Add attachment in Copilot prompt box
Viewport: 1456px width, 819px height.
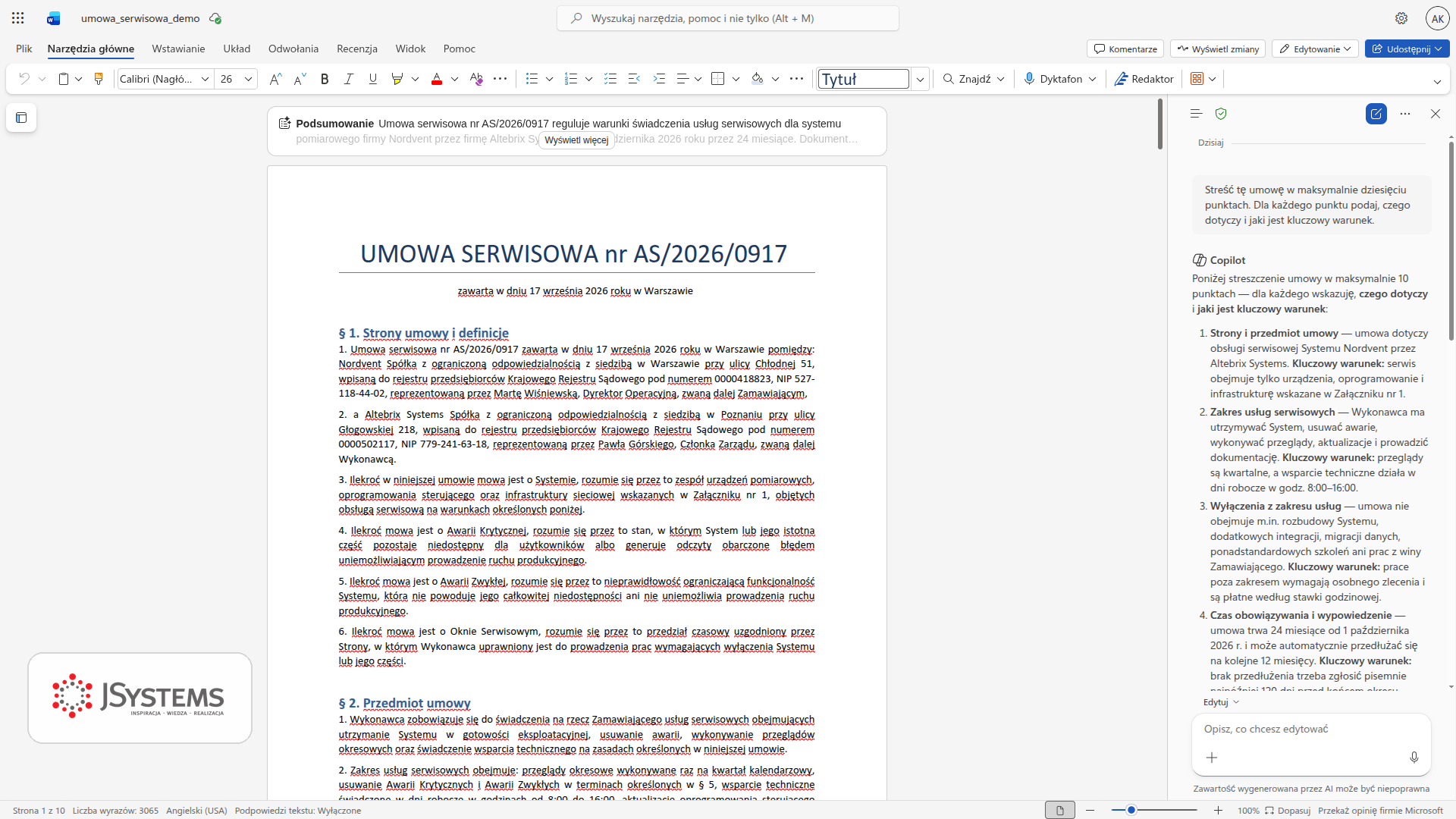tap(1212, 758)
